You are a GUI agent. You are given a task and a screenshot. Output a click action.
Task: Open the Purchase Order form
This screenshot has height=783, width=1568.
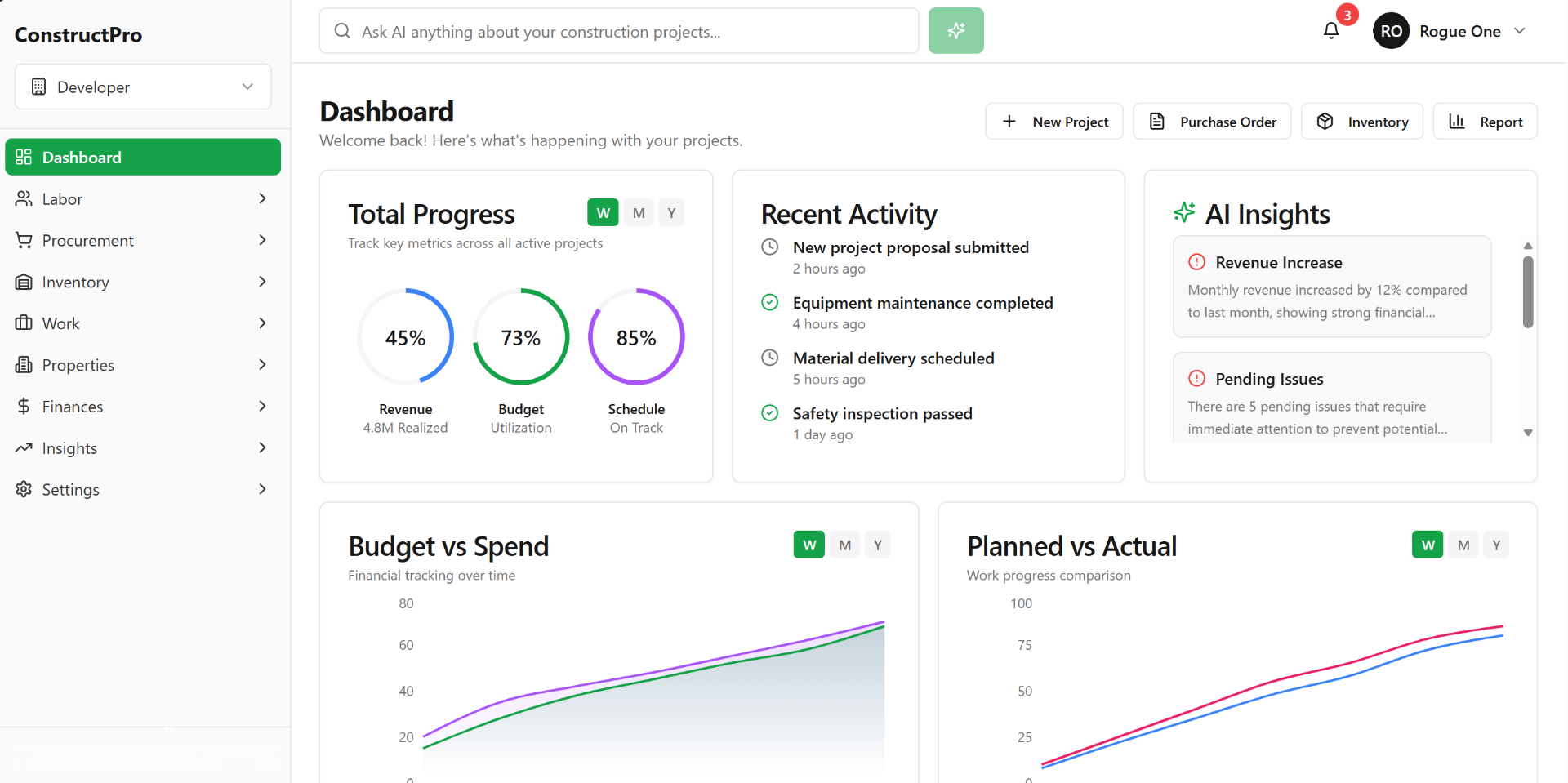coord(1212,121)
